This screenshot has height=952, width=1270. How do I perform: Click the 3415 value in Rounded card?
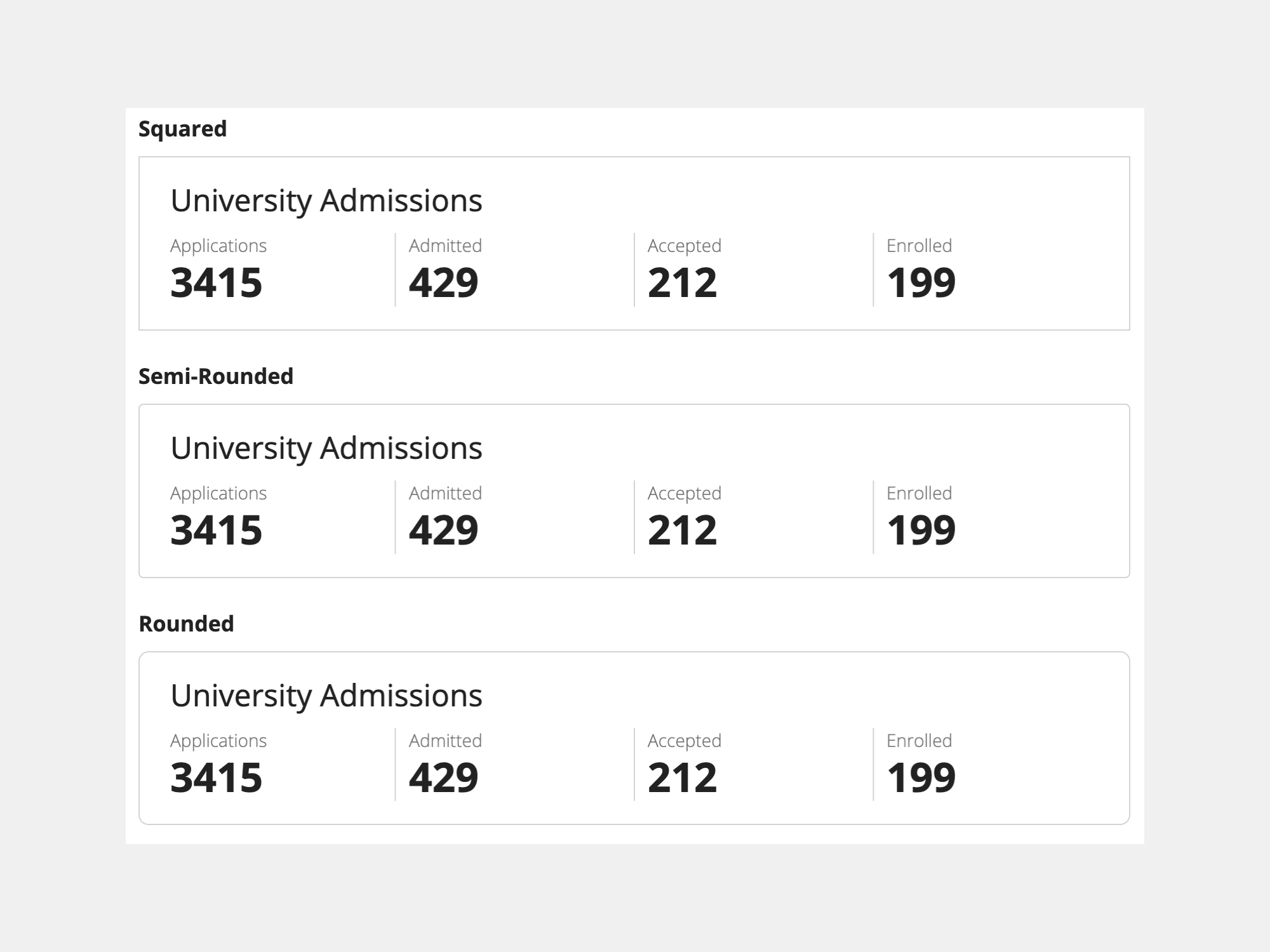coord(216,777)
